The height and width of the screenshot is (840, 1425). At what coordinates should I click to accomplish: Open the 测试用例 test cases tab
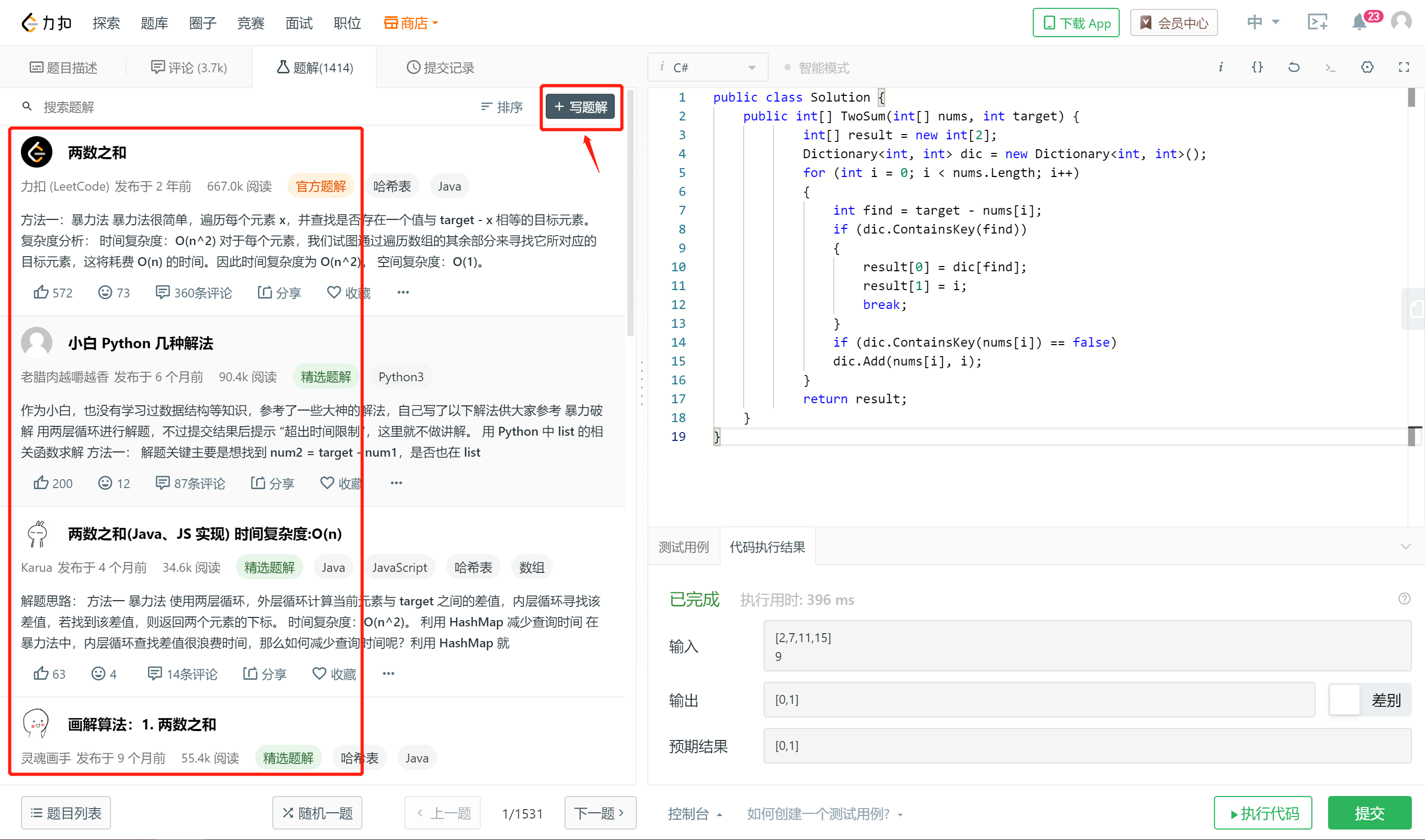[683, 547]
